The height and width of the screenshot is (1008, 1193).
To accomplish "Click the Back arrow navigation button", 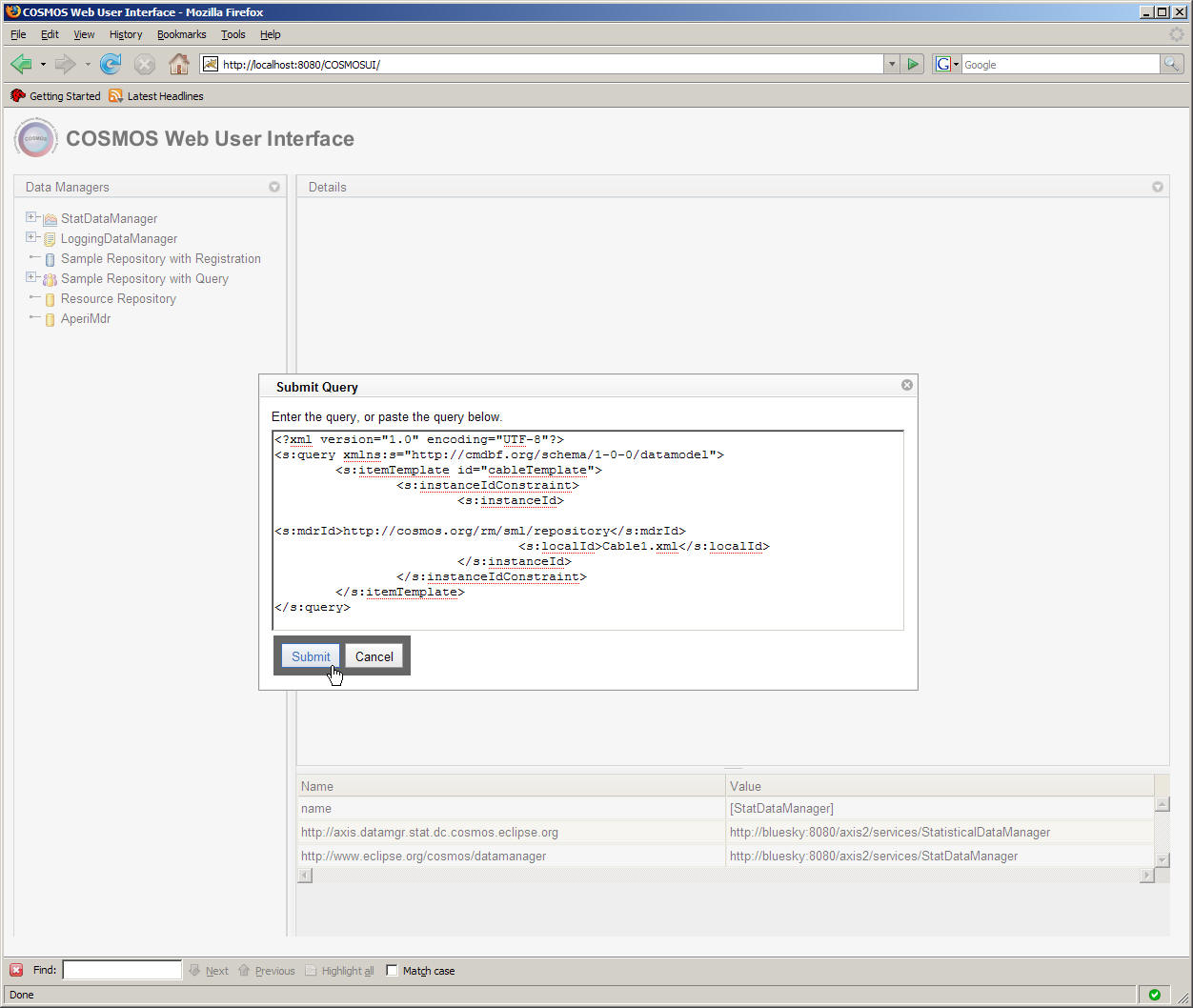I will pyautogui.click(x=21, y=64).
